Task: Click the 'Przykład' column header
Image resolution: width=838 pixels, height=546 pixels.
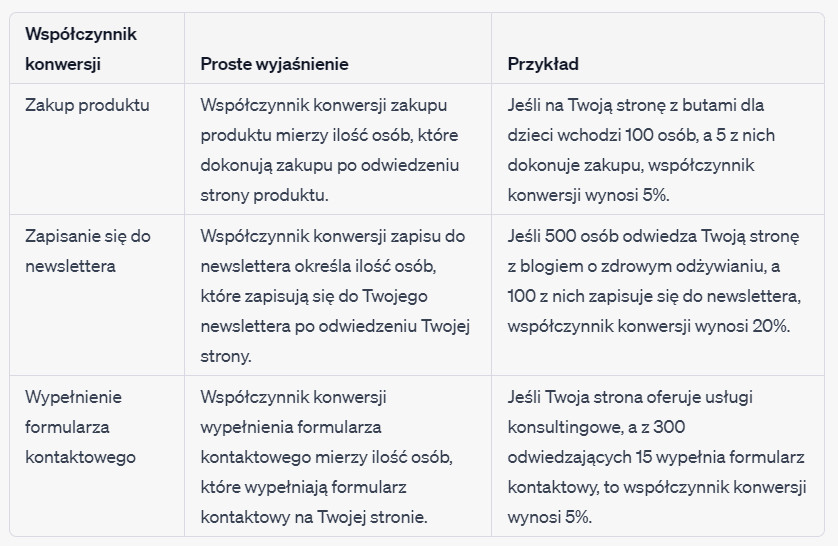Action: 543,64
